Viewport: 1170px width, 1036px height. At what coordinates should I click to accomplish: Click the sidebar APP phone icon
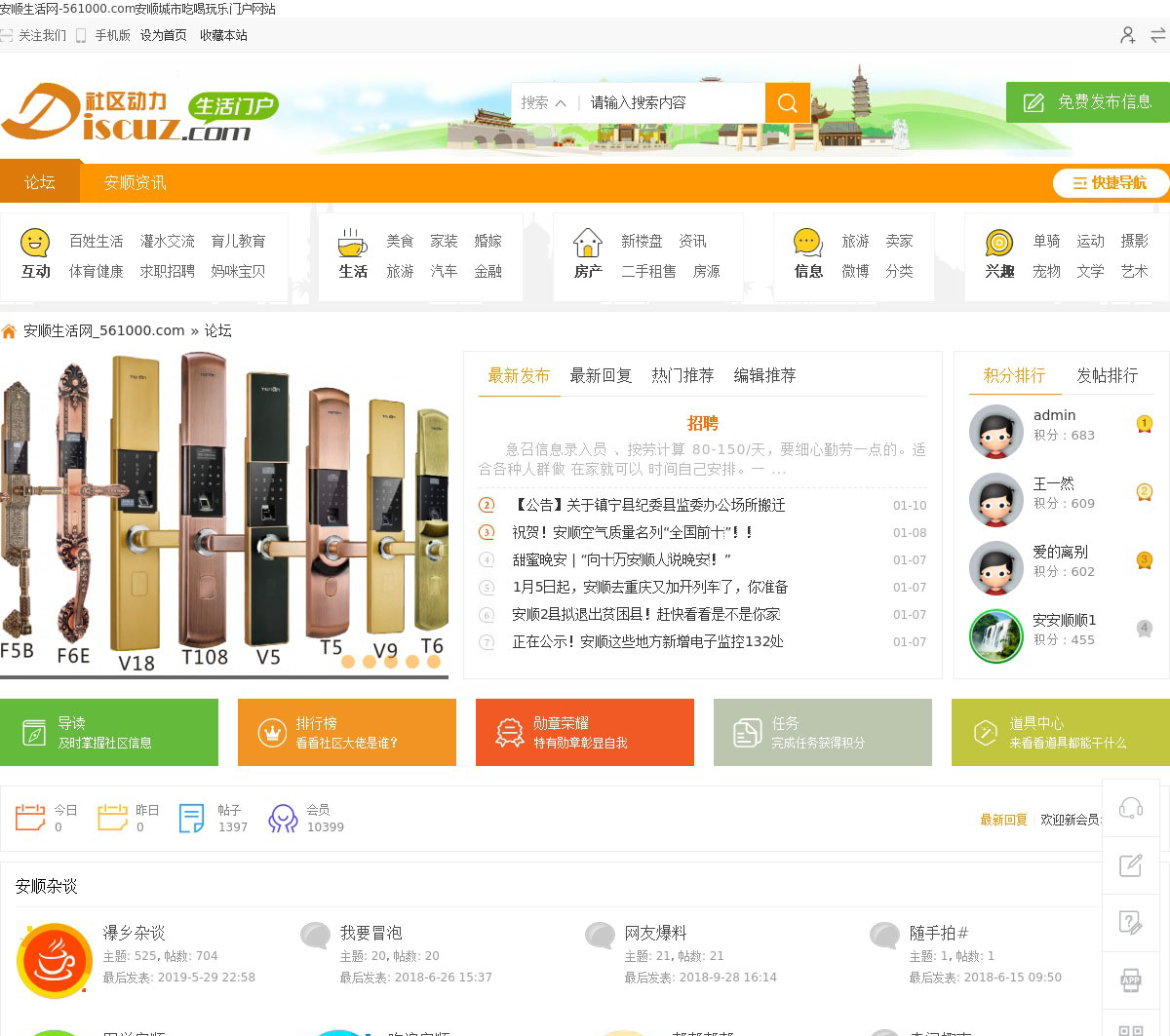(x=1131, y=979)
